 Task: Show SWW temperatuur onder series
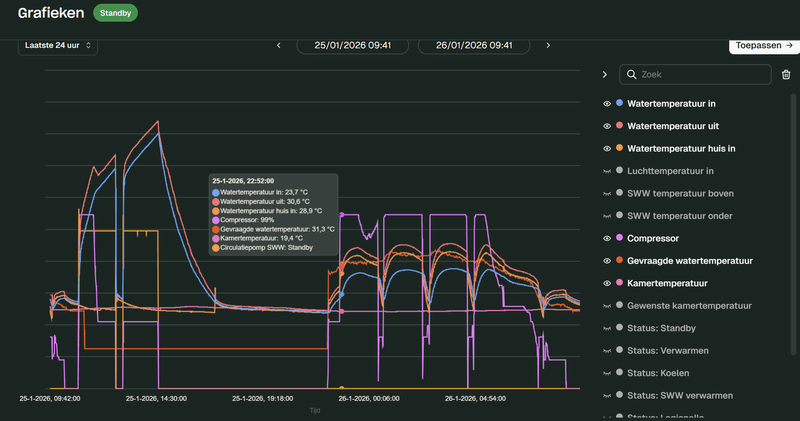pyautogui.click(x=607, y=216)
